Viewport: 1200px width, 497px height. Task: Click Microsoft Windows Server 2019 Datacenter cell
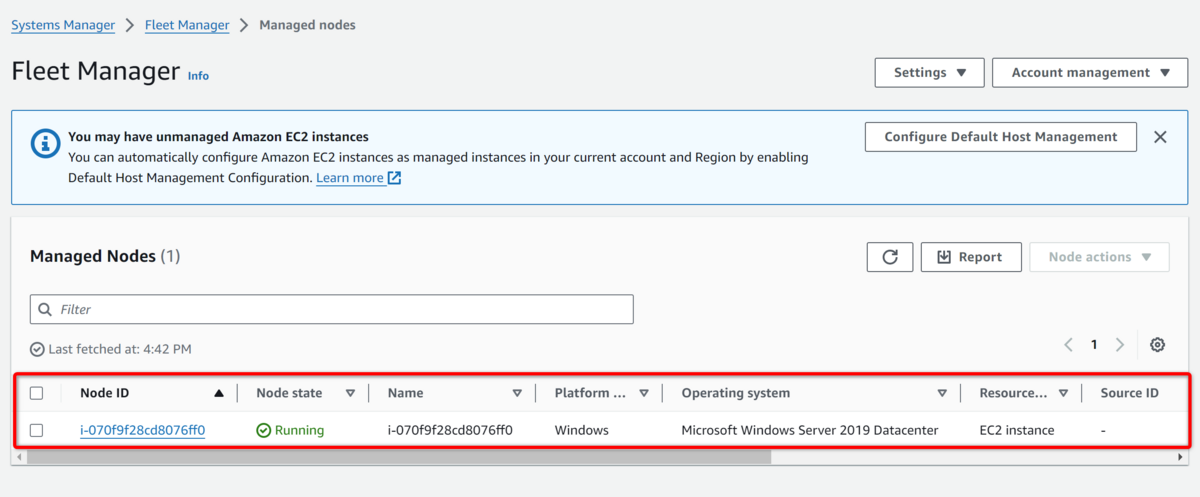click(x=810, y=430)
